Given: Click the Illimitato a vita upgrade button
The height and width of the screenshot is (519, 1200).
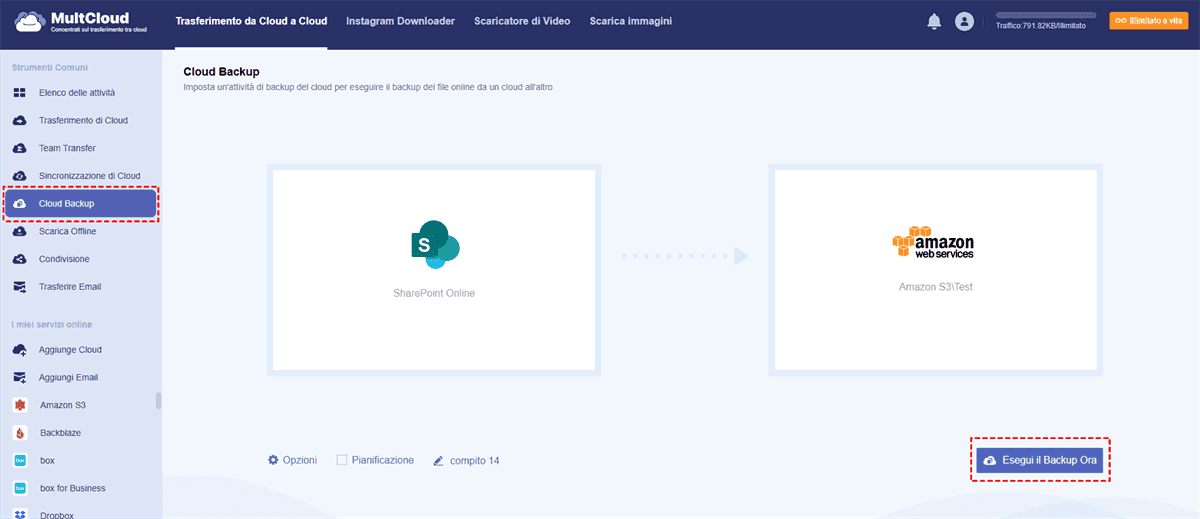Looking at the screenshot, I should [x=1148, y=20].
